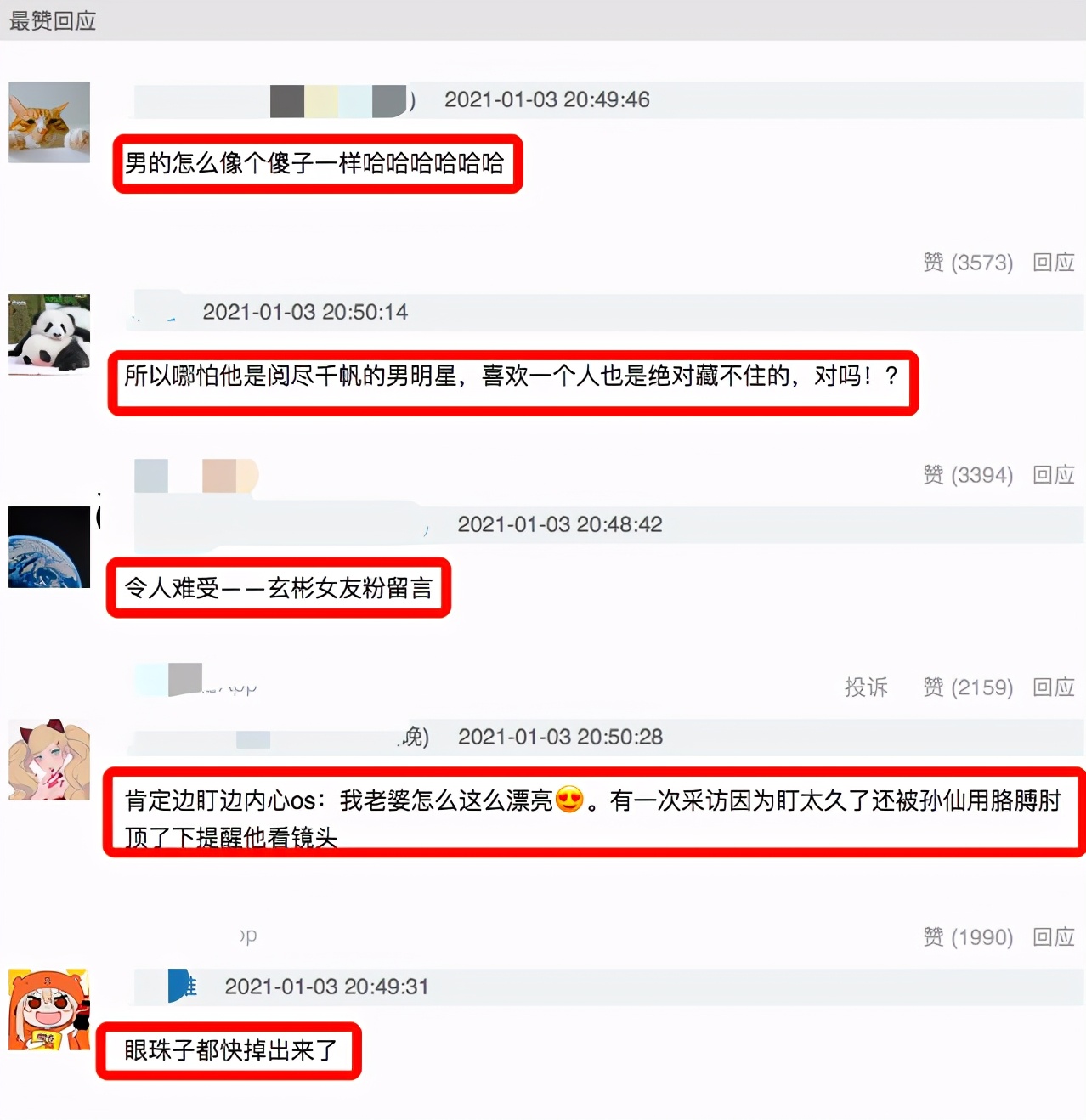
Task: Open the panda avatar profile
Action: coord(49,334)
